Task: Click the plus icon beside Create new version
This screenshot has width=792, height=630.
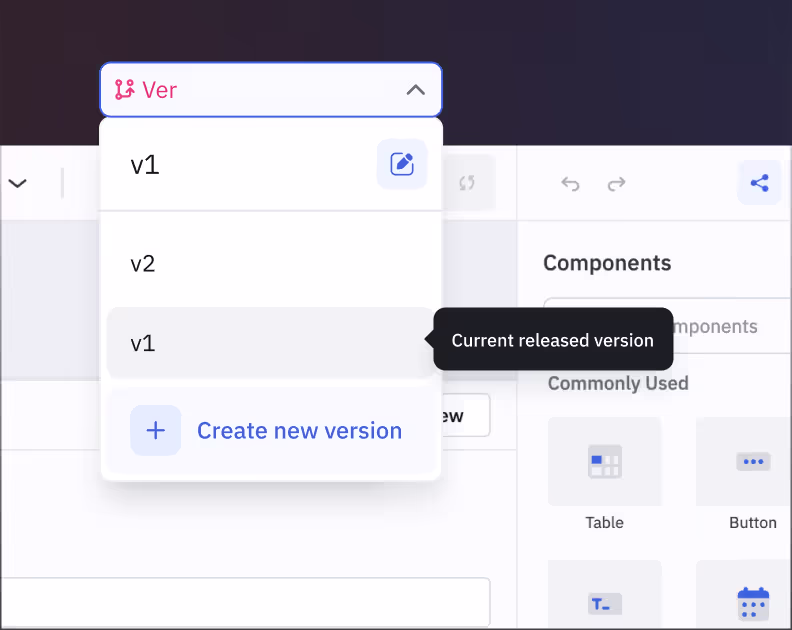Action: pyautogui.click(x=156, y=431)
